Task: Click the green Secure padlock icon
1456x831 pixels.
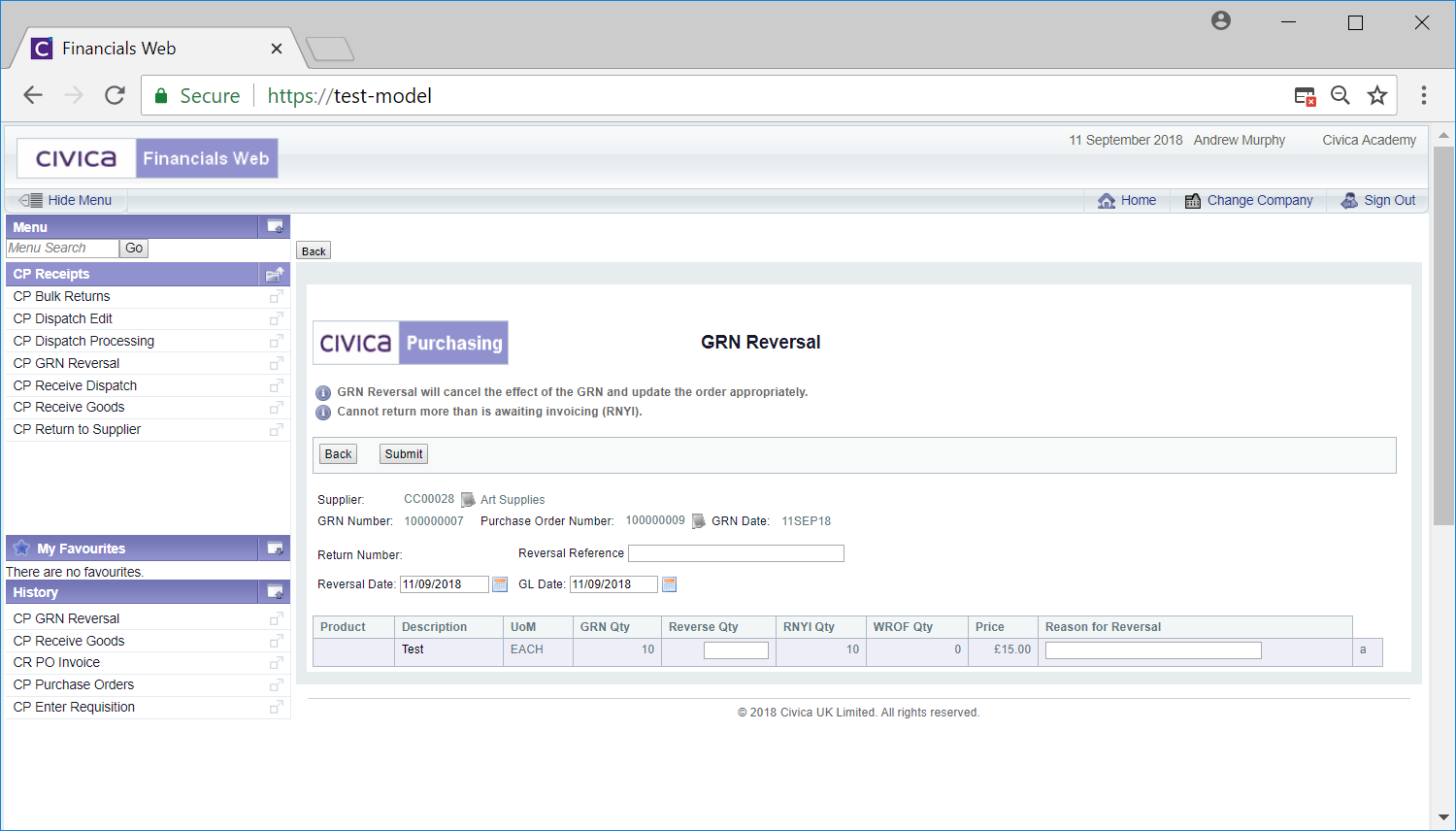Action: point(161,95)
